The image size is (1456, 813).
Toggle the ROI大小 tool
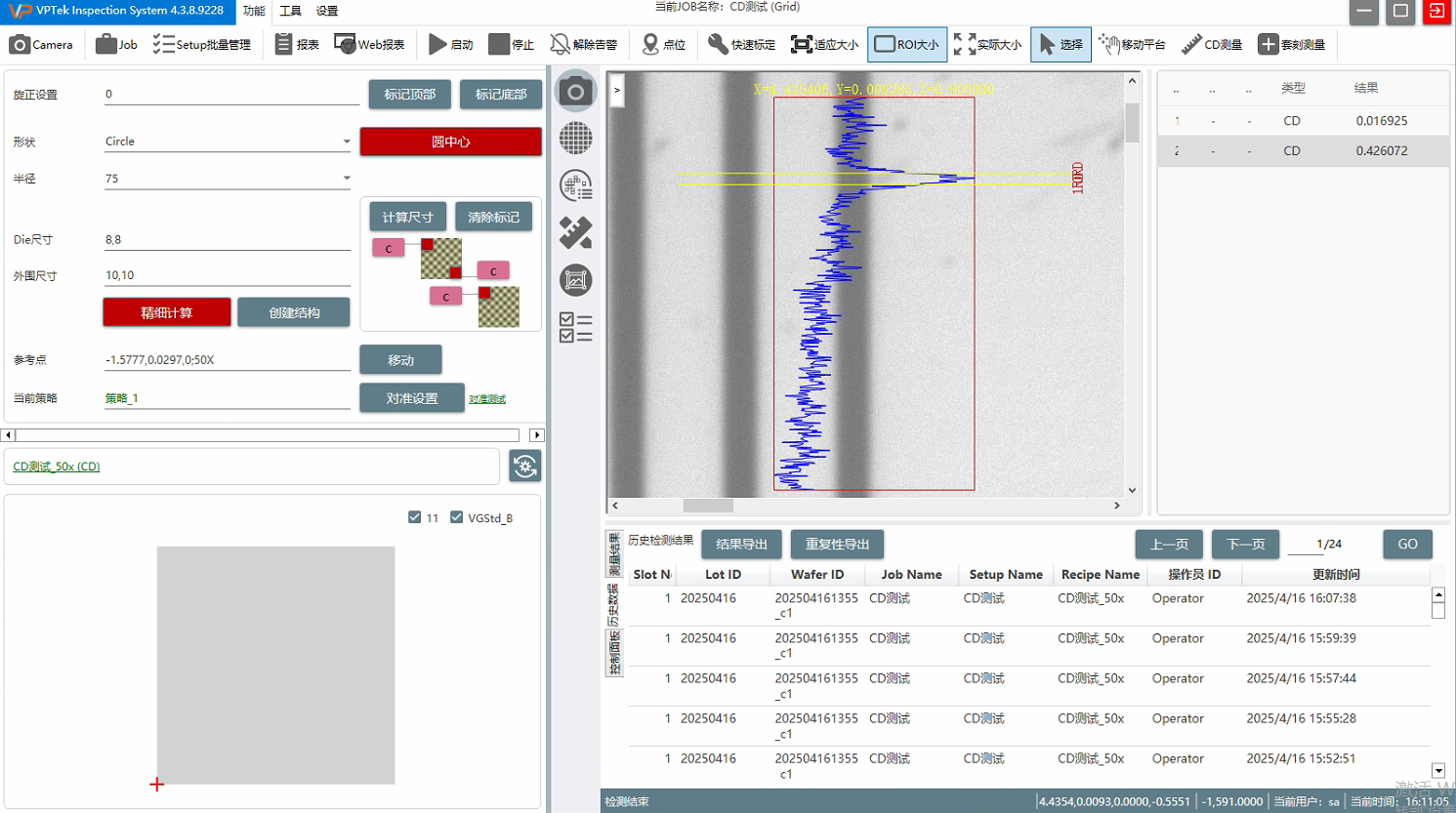pyautogui.click(x=907, y=45)
